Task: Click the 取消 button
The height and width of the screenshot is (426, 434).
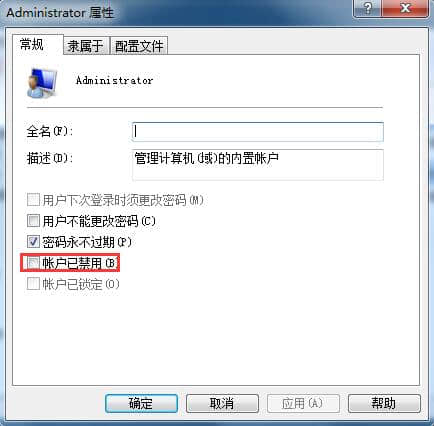Action: pos(222,403)
